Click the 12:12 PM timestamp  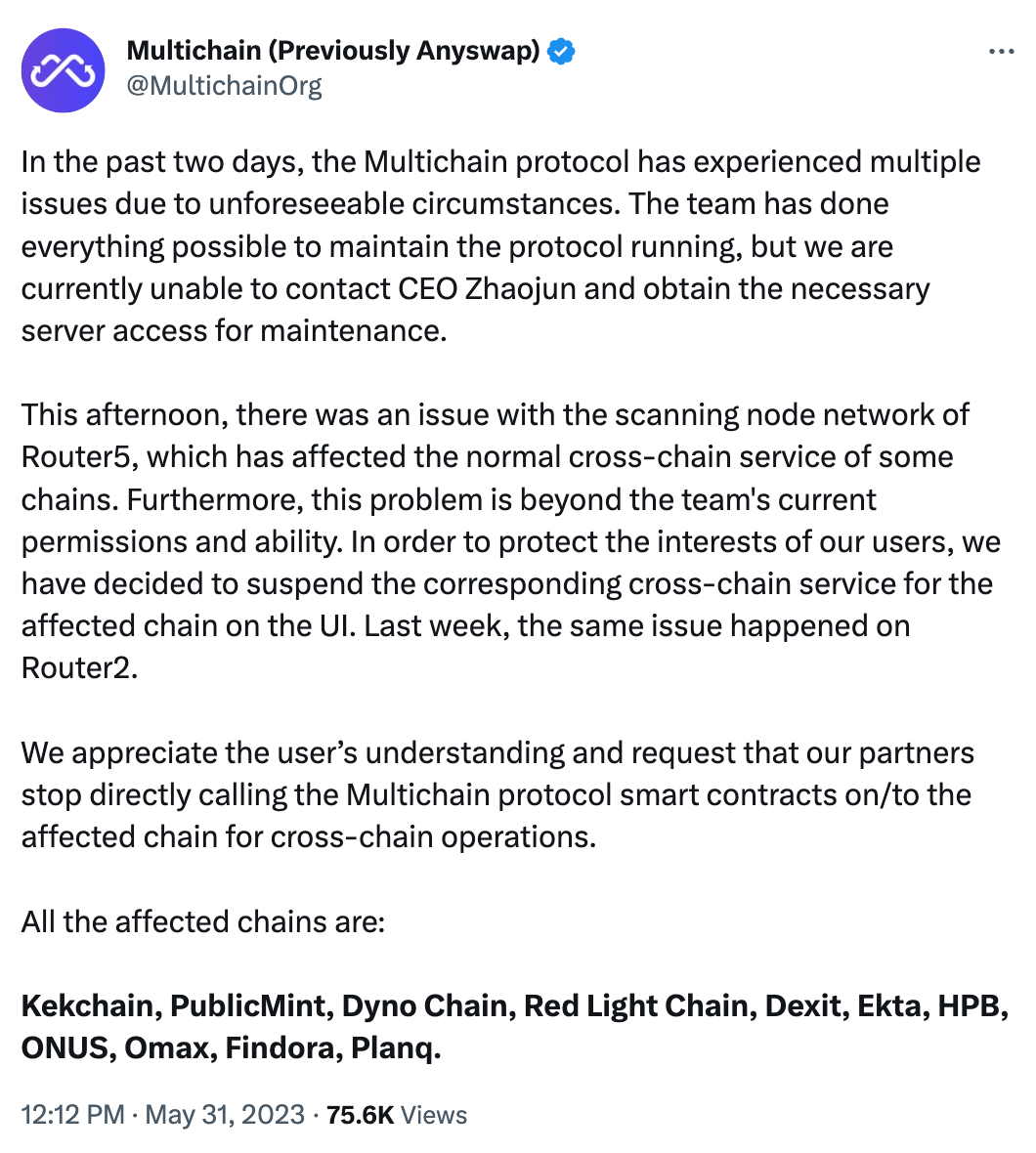(72, 1115)
